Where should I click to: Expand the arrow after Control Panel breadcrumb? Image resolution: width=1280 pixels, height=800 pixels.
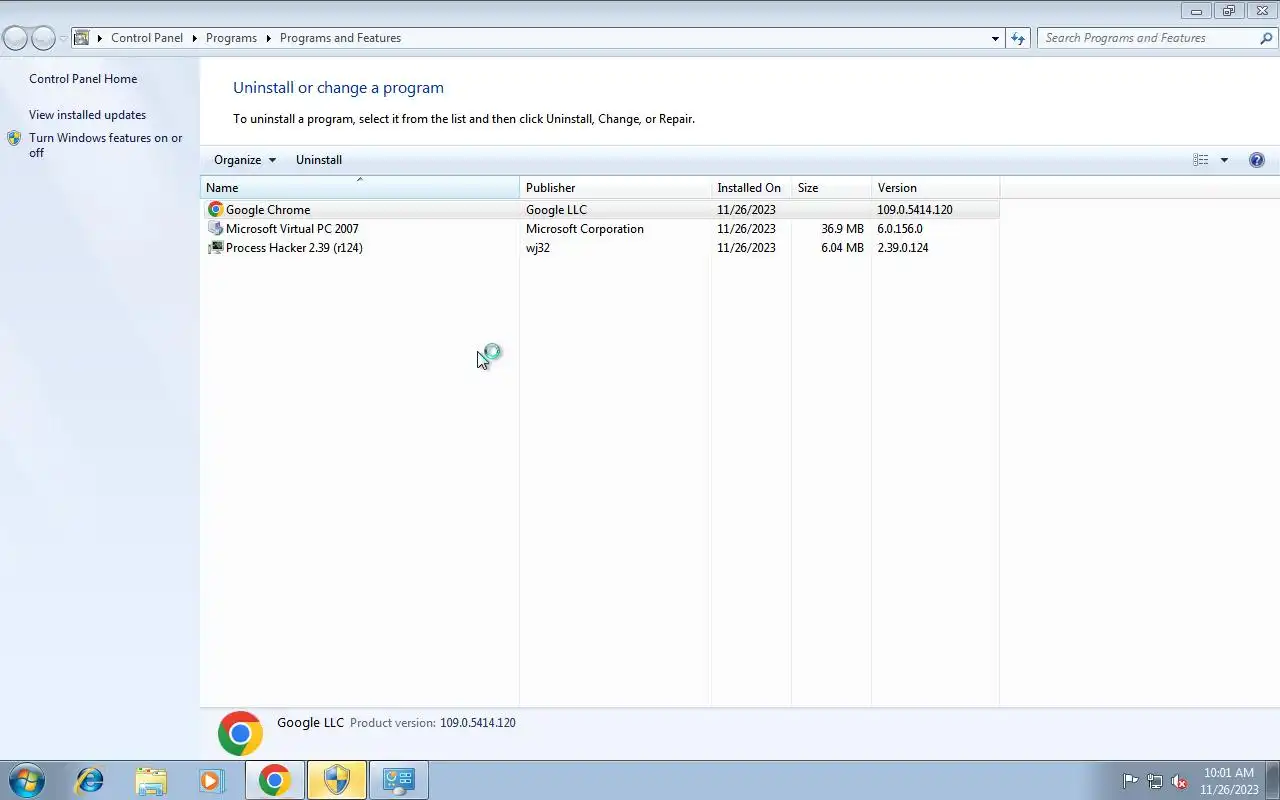(194, 38)
